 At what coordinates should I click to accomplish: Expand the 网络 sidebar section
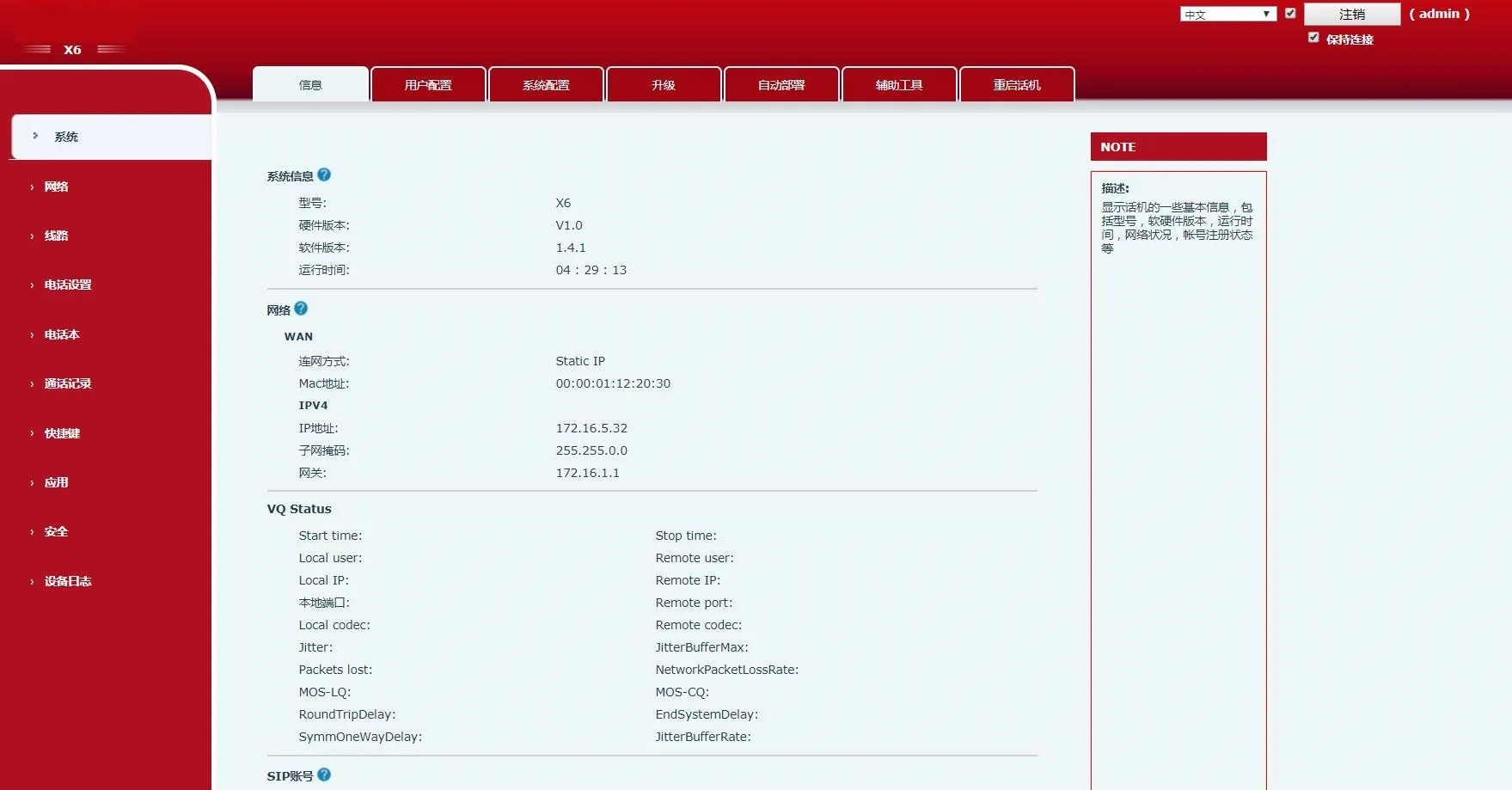(55, 186)
